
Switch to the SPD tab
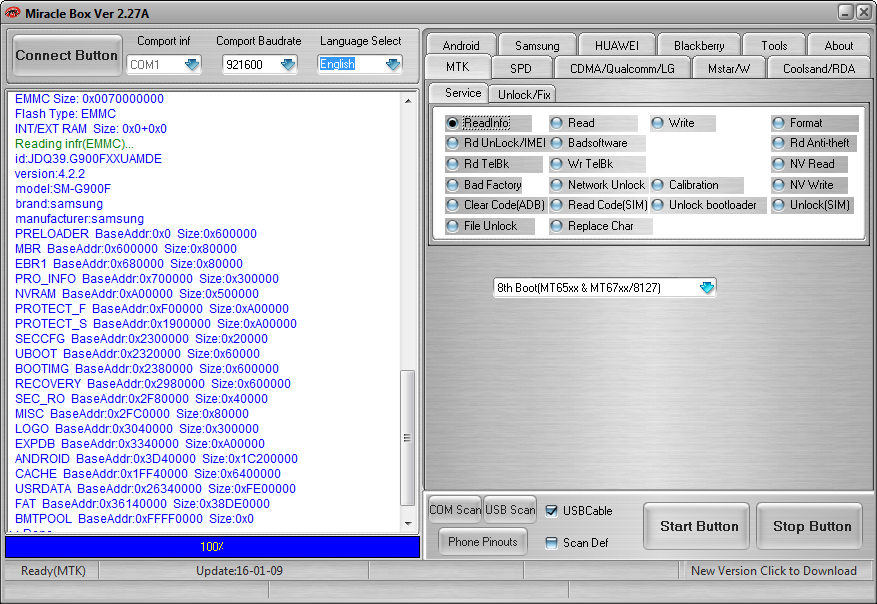521,68
